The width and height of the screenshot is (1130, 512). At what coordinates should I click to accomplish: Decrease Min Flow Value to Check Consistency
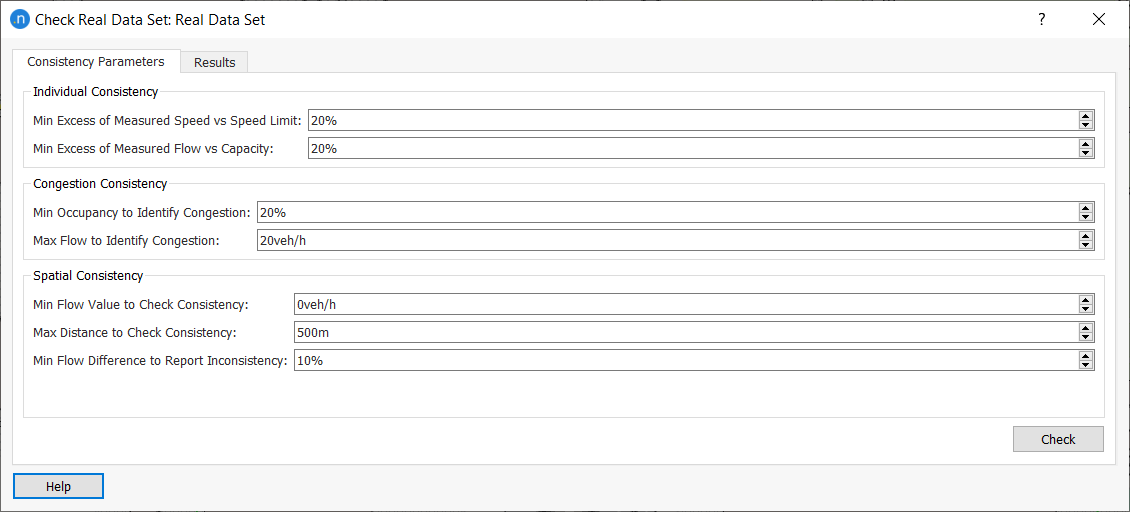click(1085, 309)
